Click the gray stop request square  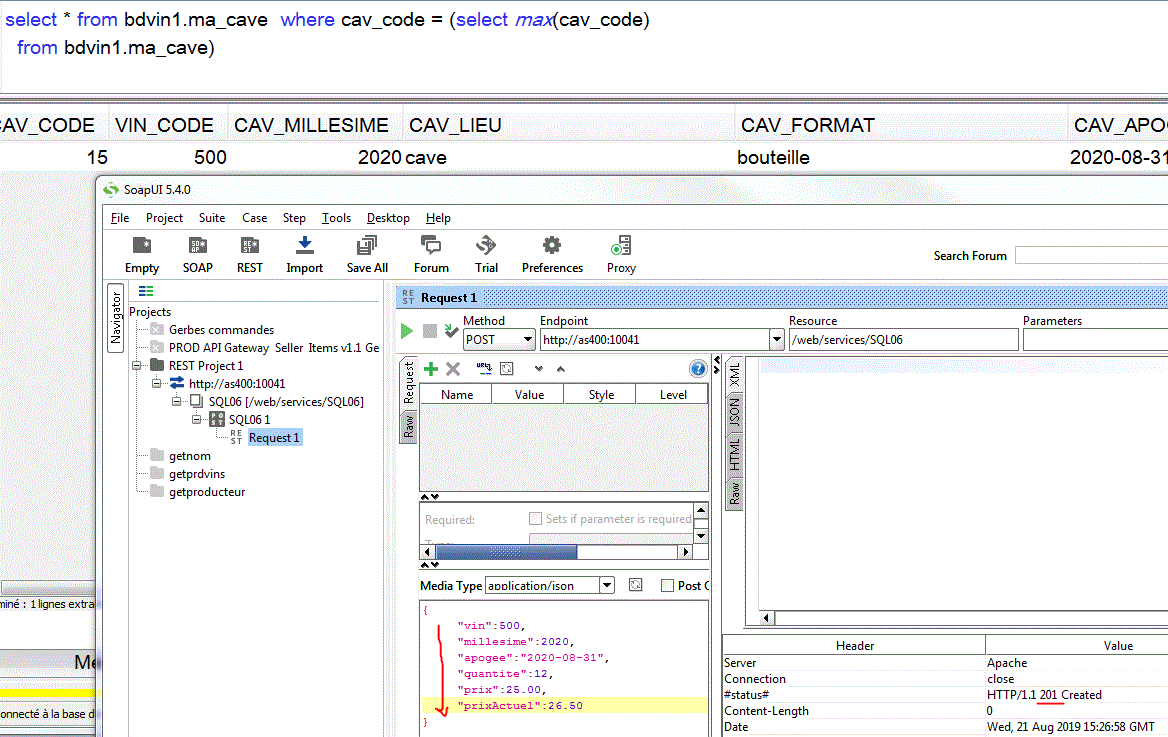pyautogui.click(x=430, y=331)
